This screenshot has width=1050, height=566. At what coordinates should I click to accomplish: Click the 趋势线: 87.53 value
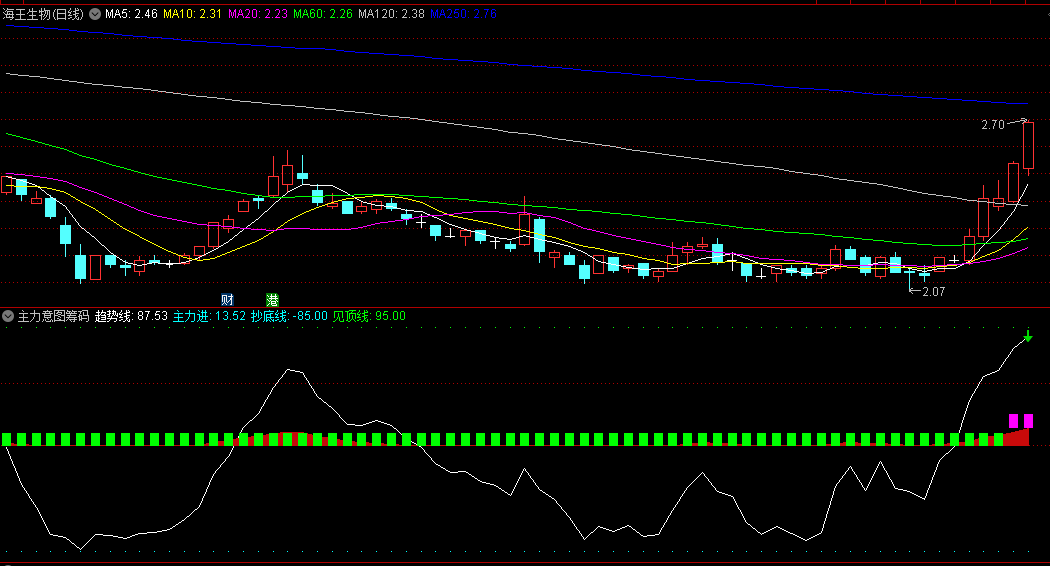pyautogui.click(x=131, y=316)
